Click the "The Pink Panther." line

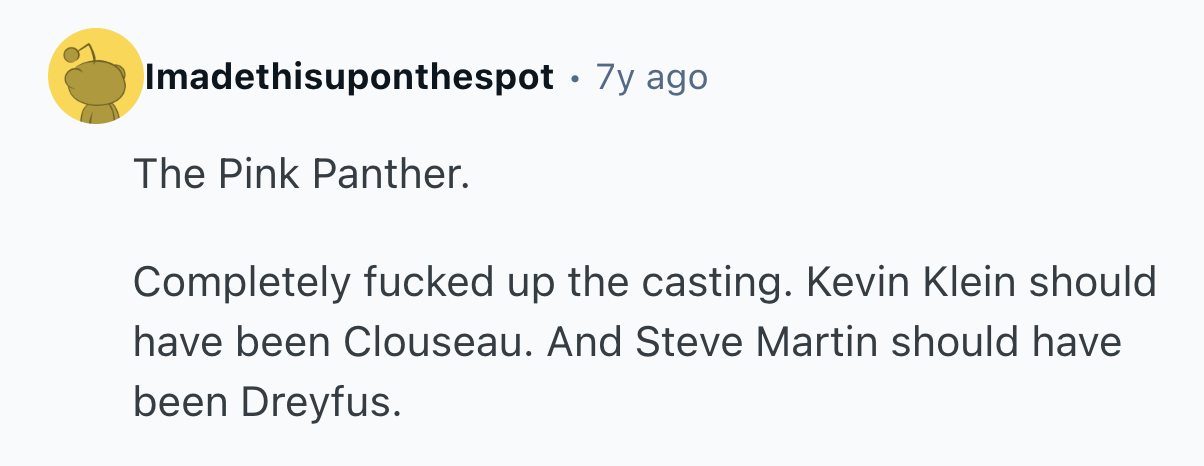point(300,175)
